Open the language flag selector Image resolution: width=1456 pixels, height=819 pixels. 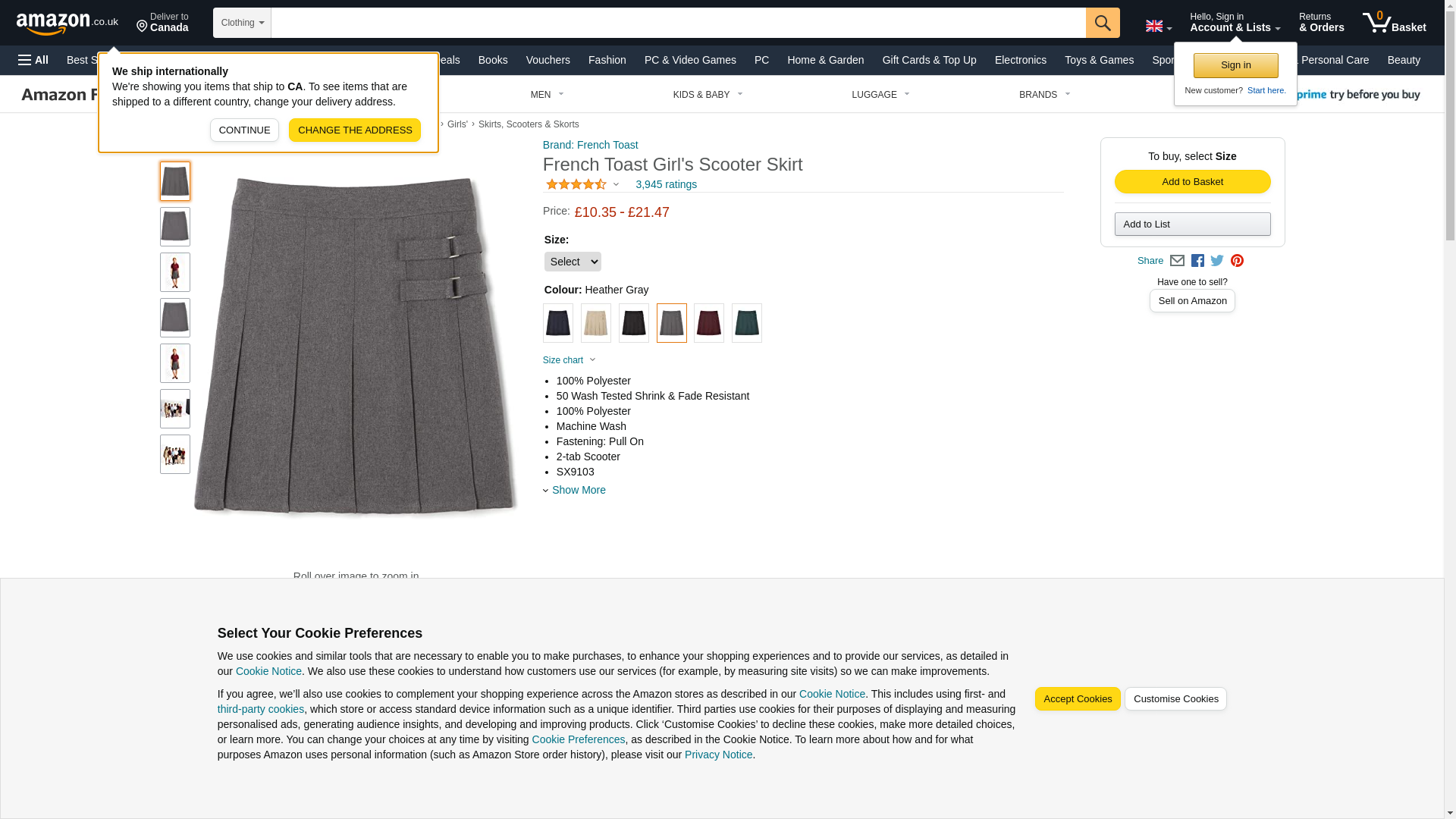pos(1158,26)
